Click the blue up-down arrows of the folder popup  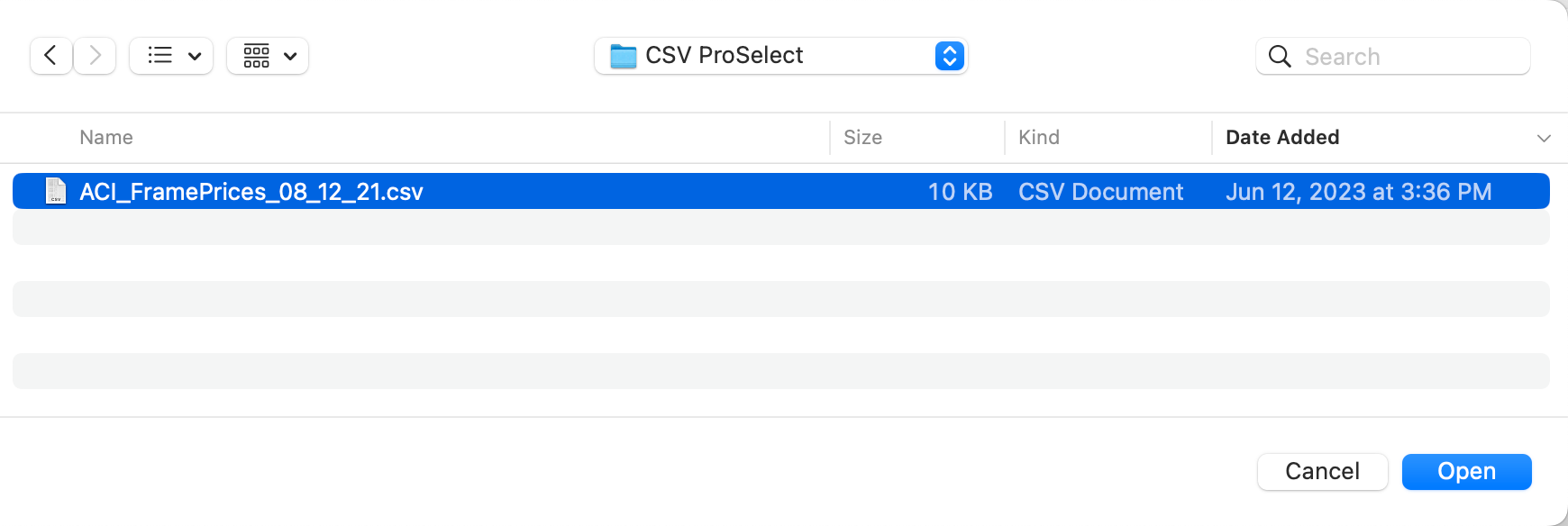949,56
